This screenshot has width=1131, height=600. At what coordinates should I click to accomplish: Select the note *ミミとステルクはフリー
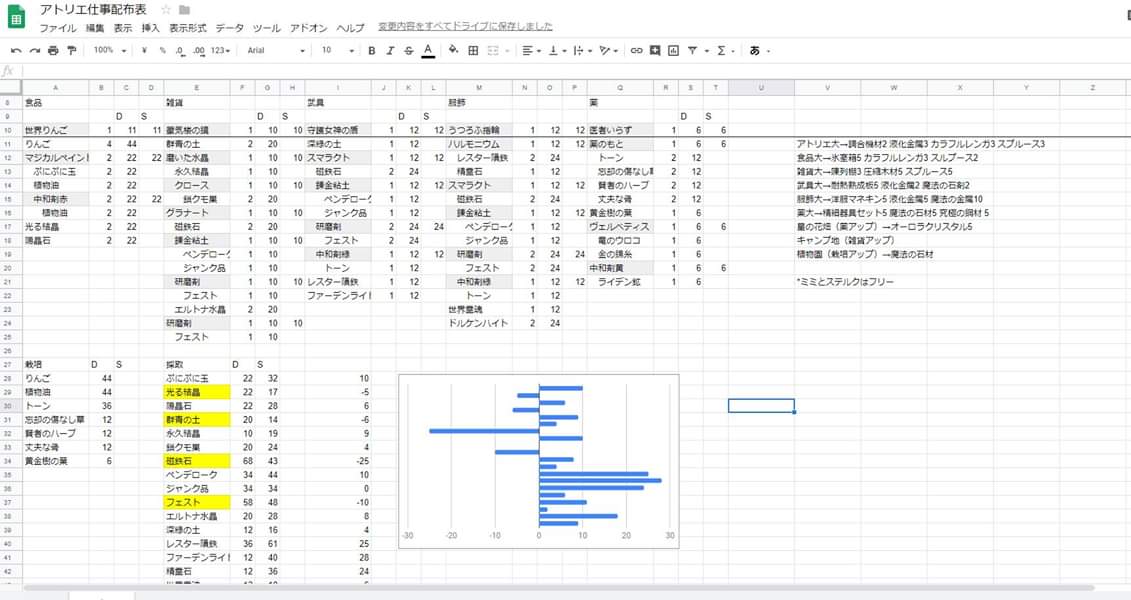coord(845,282)
